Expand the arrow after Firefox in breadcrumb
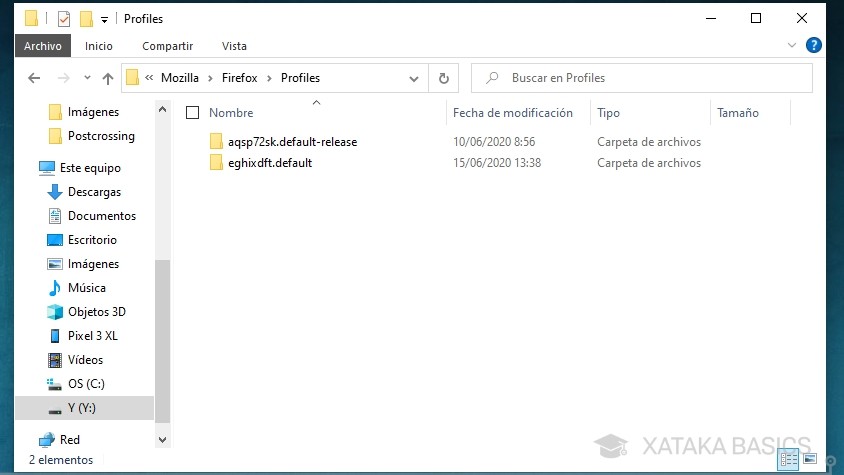 click(269, 79)
